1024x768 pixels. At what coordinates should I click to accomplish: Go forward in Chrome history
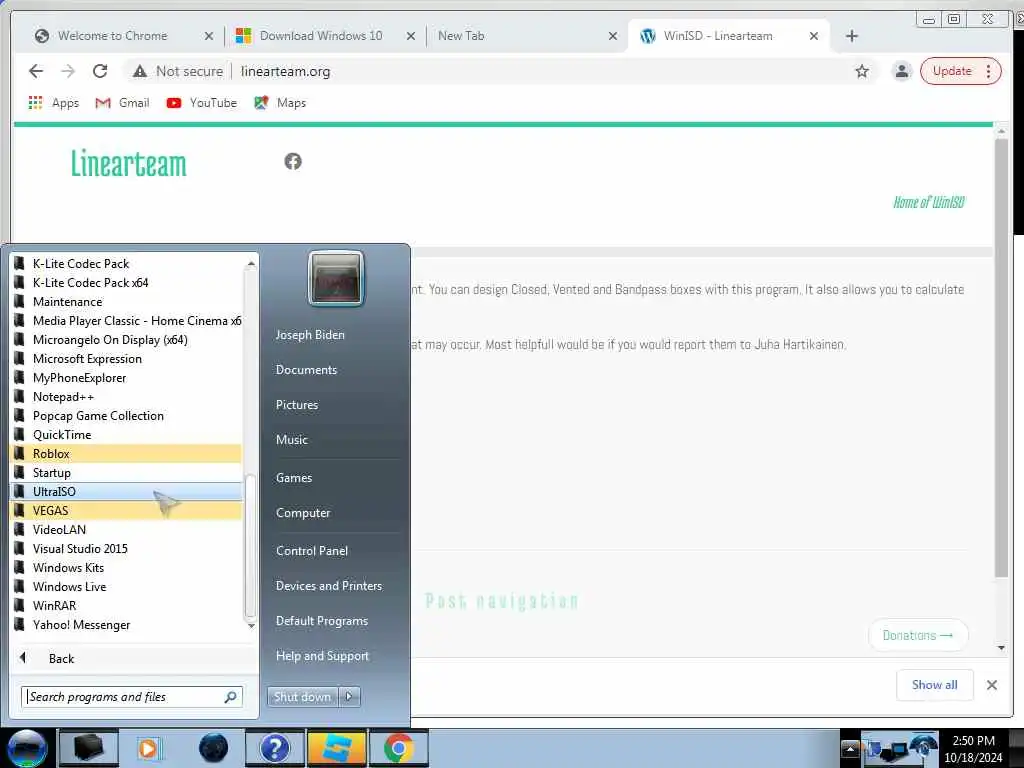point(68,71)
